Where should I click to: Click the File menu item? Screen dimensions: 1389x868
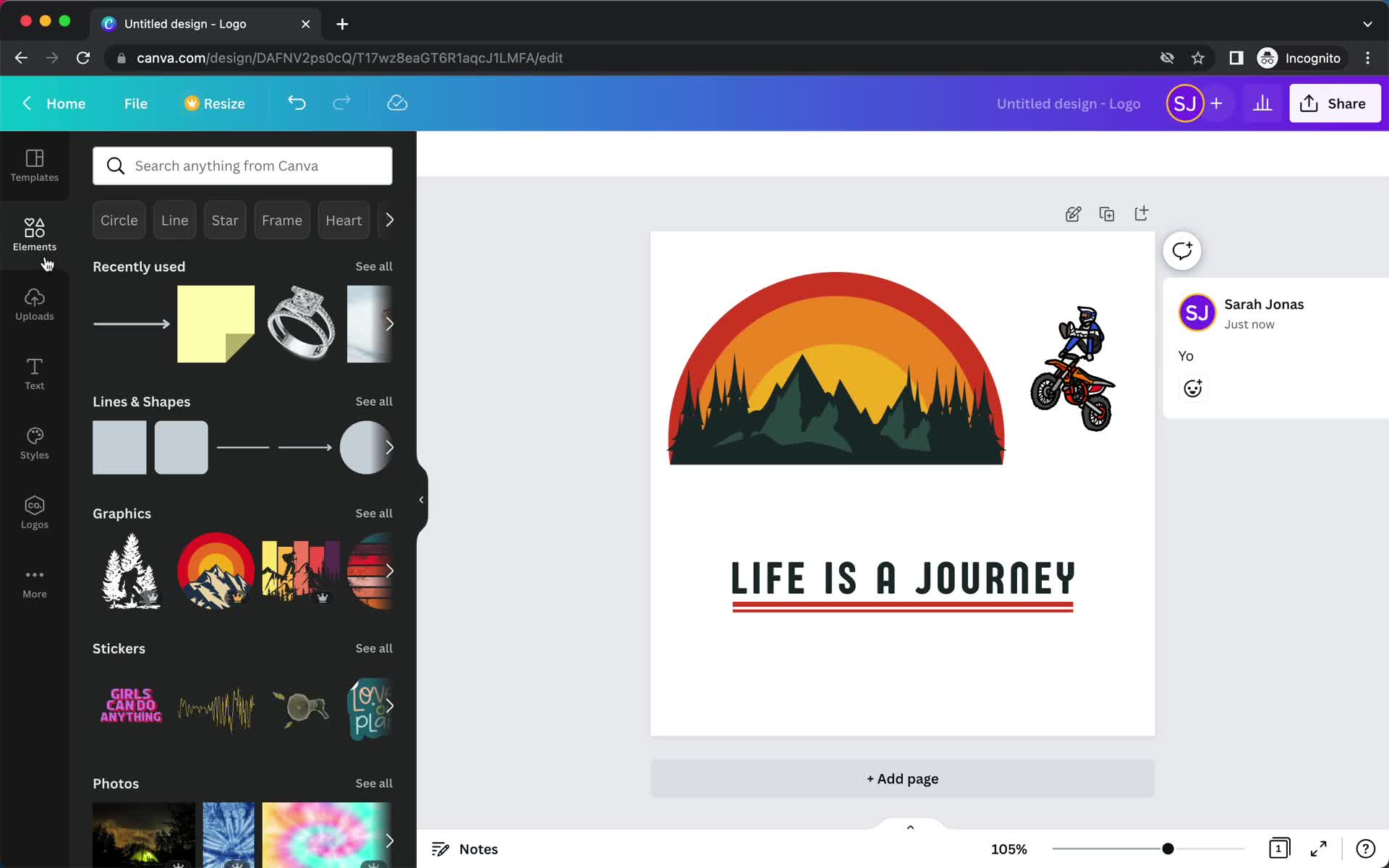point(135,103)
